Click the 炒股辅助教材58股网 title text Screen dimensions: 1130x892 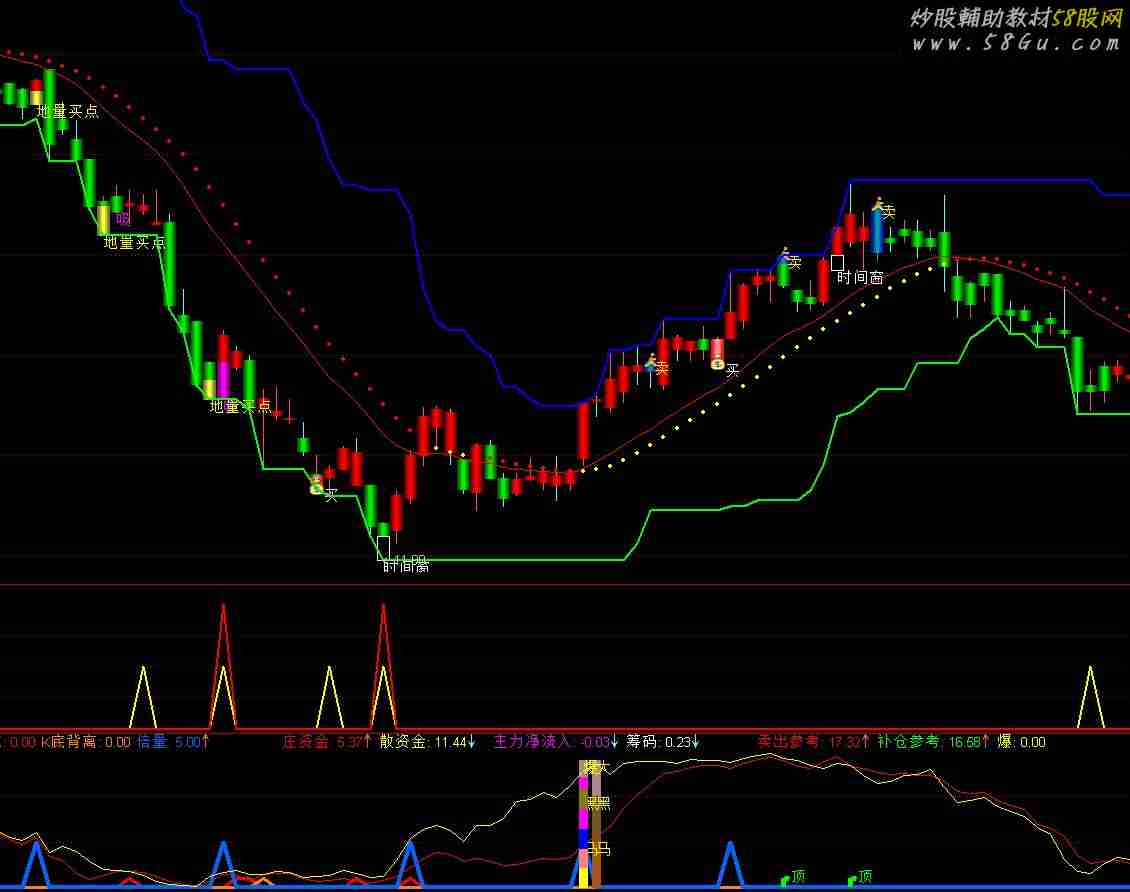1016,17
